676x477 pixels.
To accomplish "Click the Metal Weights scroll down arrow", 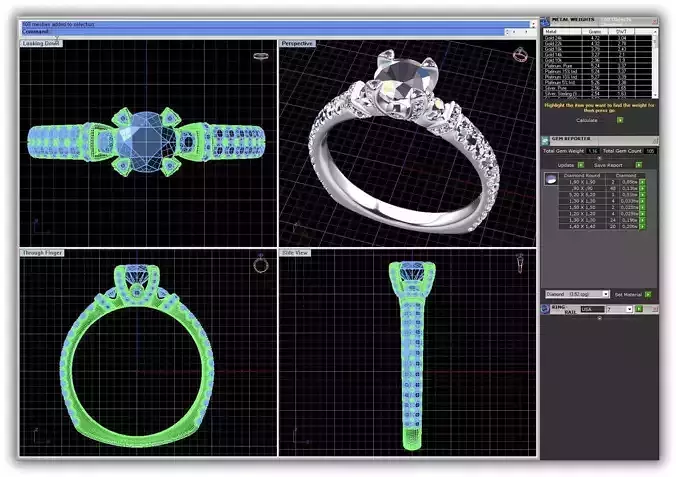I will (x=655, y=95).
